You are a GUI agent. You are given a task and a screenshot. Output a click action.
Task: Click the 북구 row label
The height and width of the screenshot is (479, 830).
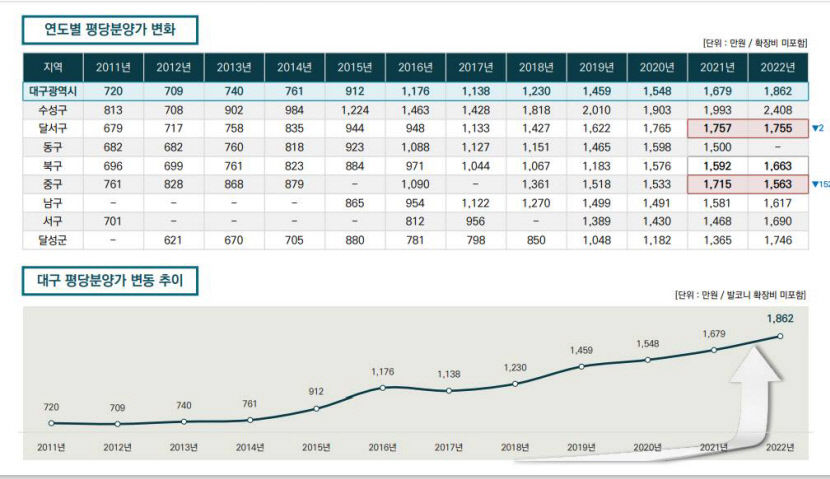53,166
